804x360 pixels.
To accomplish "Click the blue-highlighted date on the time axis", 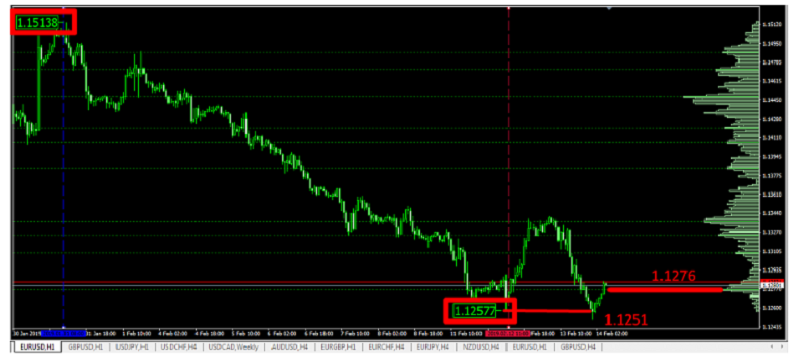I will pyautogui.click(x=63, y=333).
